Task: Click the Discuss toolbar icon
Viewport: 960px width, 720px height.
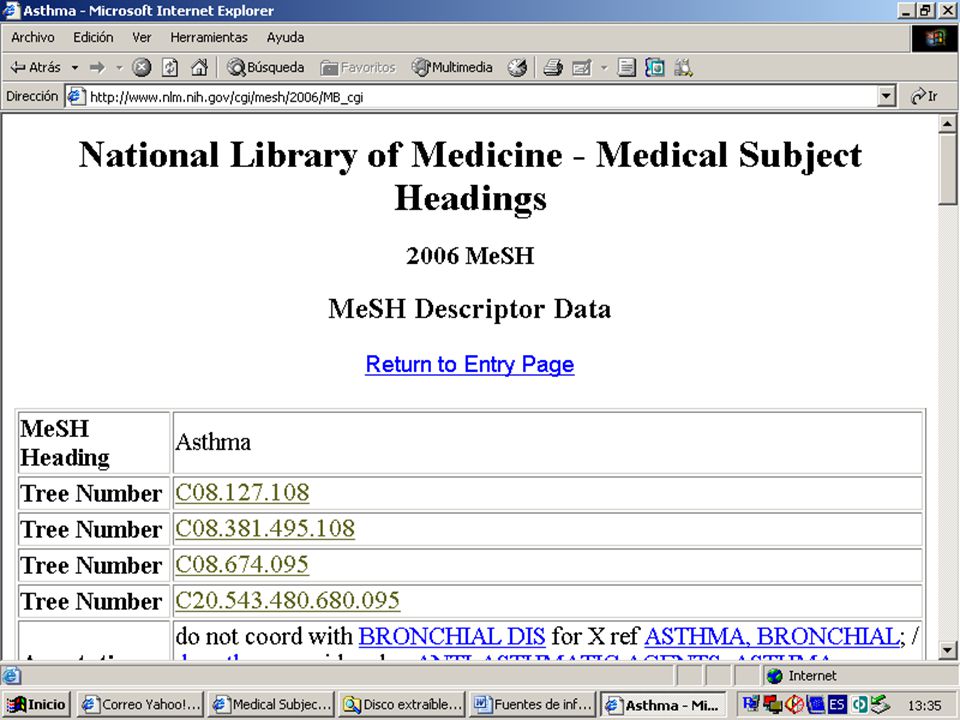Action: pos(654,67)
